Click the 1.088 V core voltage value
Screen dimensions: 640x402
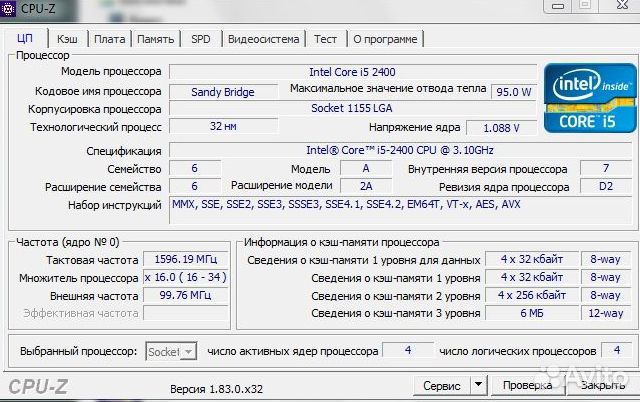coord(501,128)
